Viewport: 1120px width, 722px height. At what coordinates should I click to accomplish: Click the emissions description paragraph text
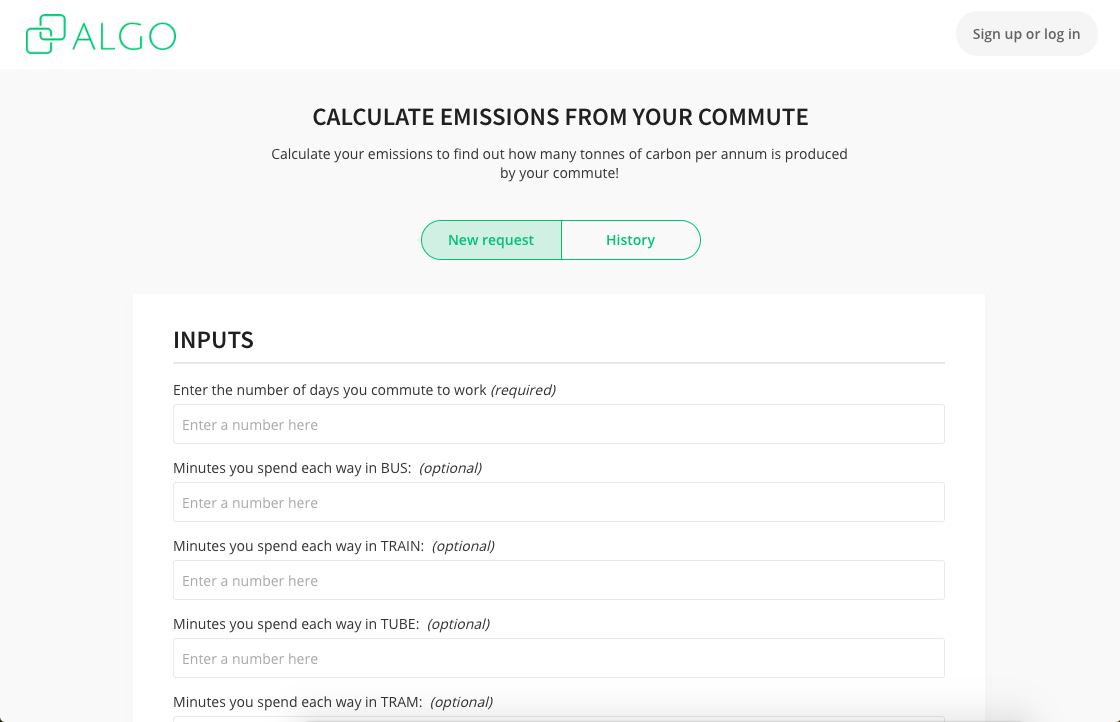559,164
